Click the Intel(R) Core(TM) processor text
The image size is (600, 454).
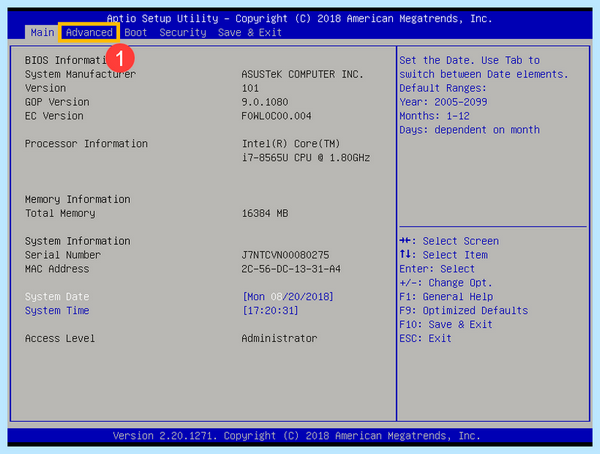pyautogui.click(x=291, y=144)
